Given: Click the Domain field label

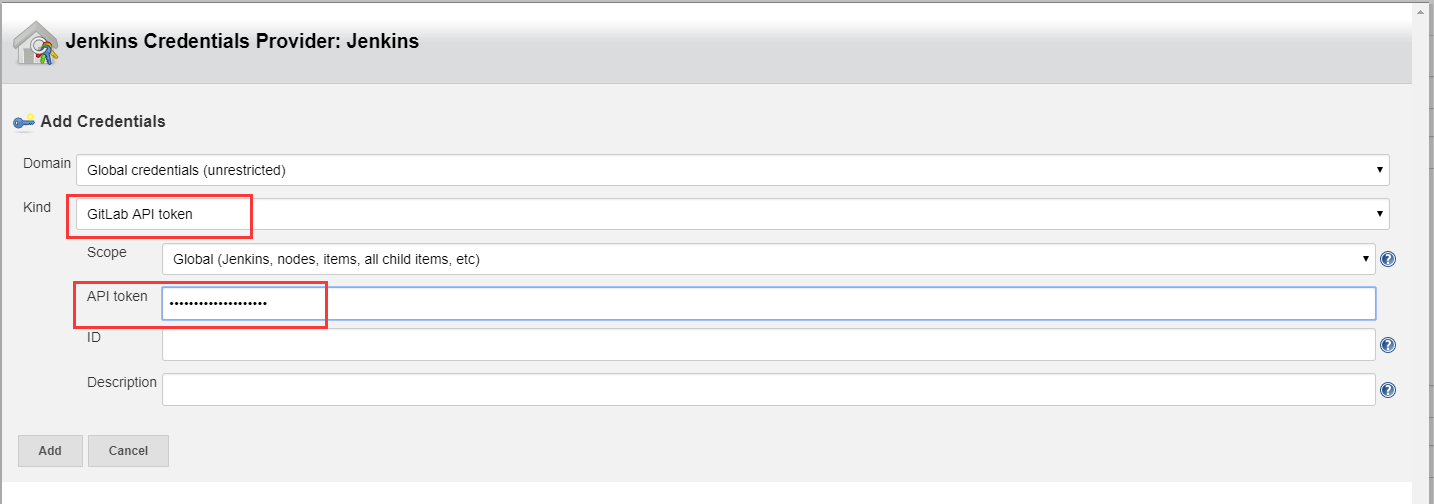Looking at the screenshot, I should pyautogui.click(x=47, y=163).
